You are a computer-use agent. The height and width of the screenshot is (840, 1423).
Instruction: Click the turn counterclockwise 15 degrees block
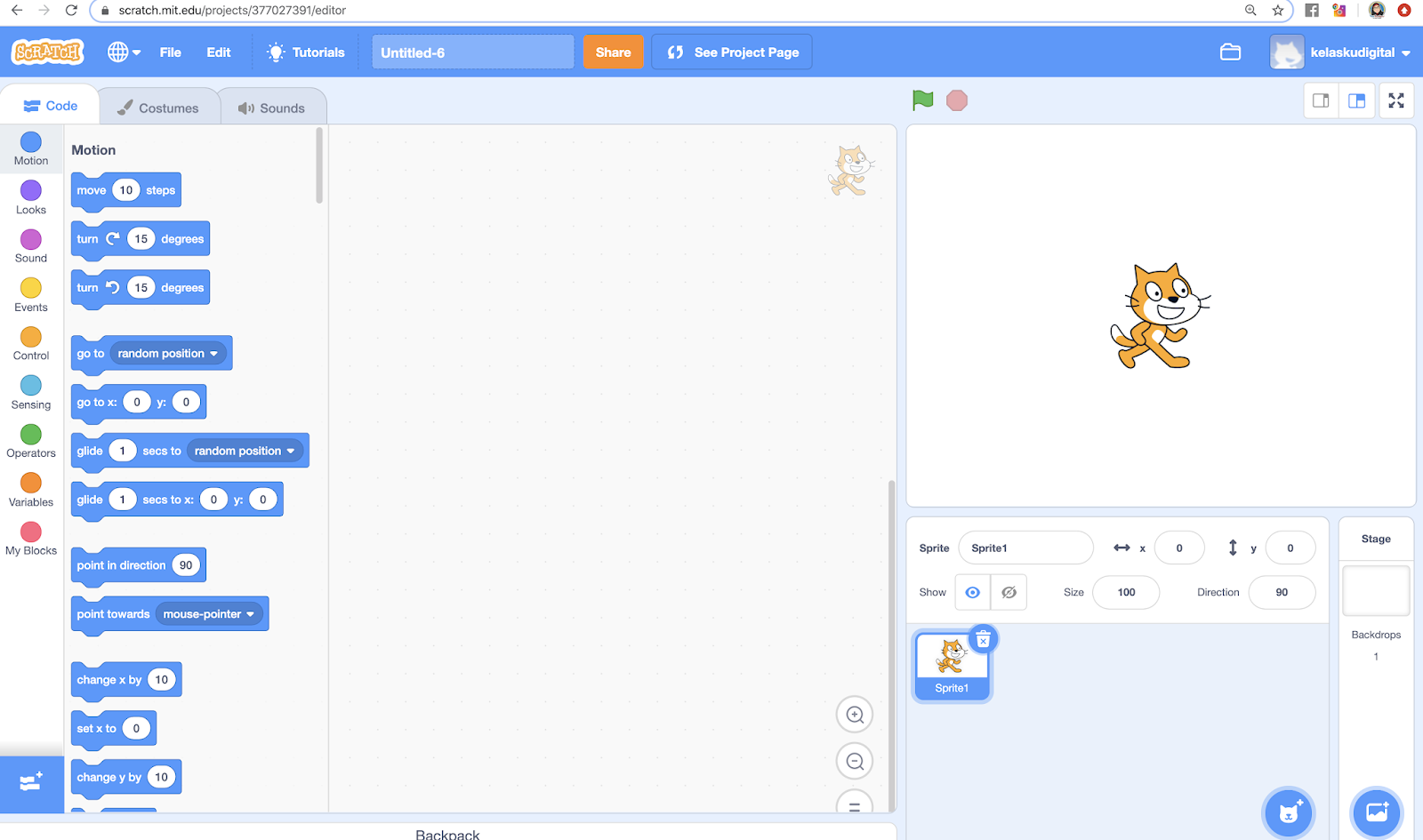(x=141, y=288)
